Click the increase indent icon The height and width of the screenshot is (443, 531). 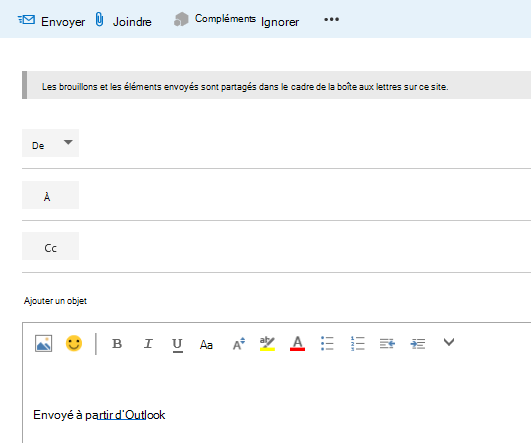point(418,344)
